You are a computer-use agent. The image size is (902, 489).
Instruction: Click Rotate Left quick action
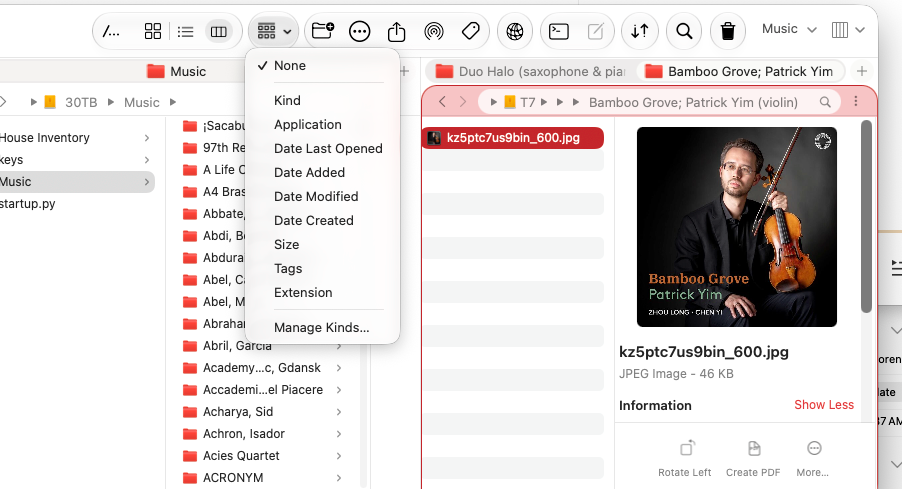click(685, 459)
